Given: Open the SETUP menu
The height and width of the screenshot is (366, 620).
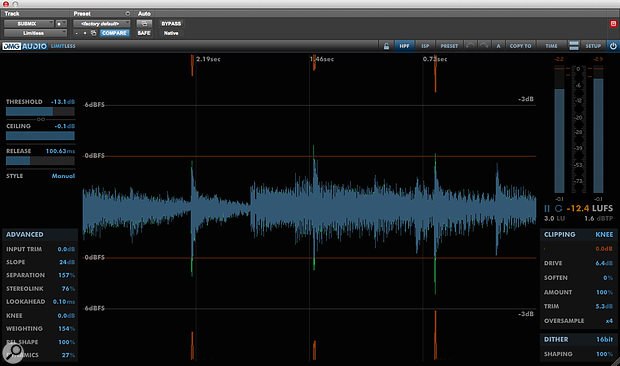Looking at the screenshot, I should [593, 46].
